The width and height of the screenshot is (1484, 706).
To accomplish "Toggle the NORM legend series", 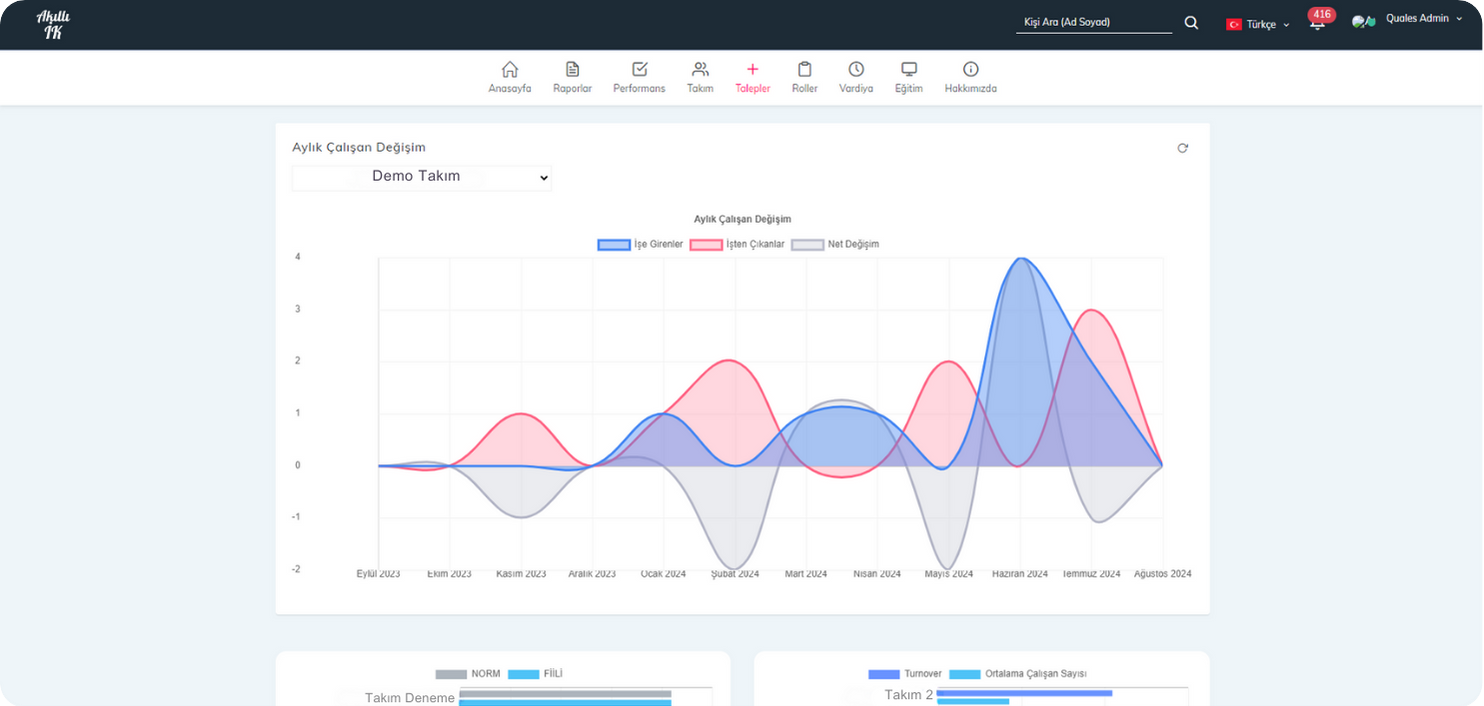I will 468,674.
